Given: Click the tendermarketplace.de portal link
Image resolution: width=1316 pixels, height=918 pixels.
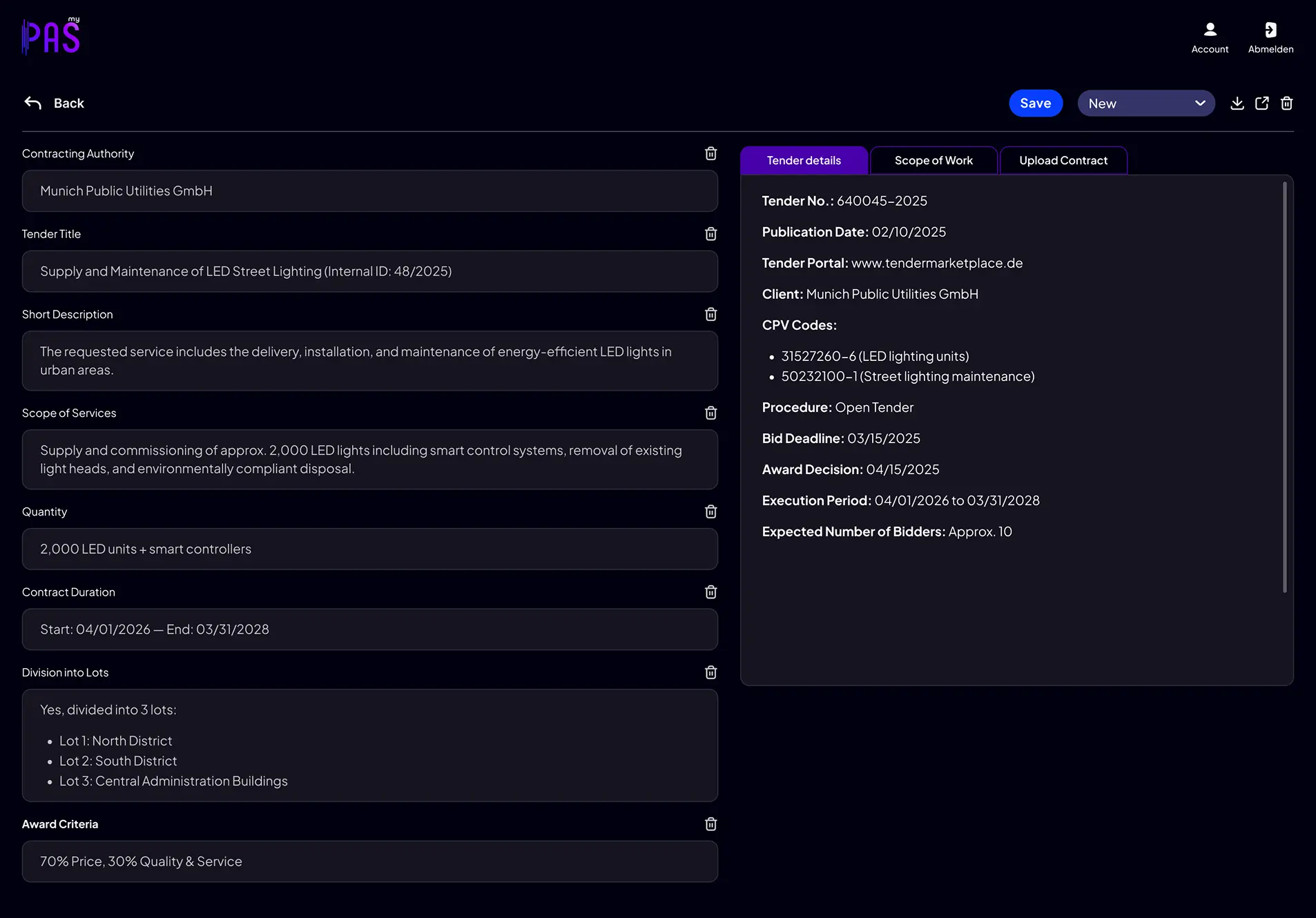Looking at the screenshot, I should (x=937, y=263).
